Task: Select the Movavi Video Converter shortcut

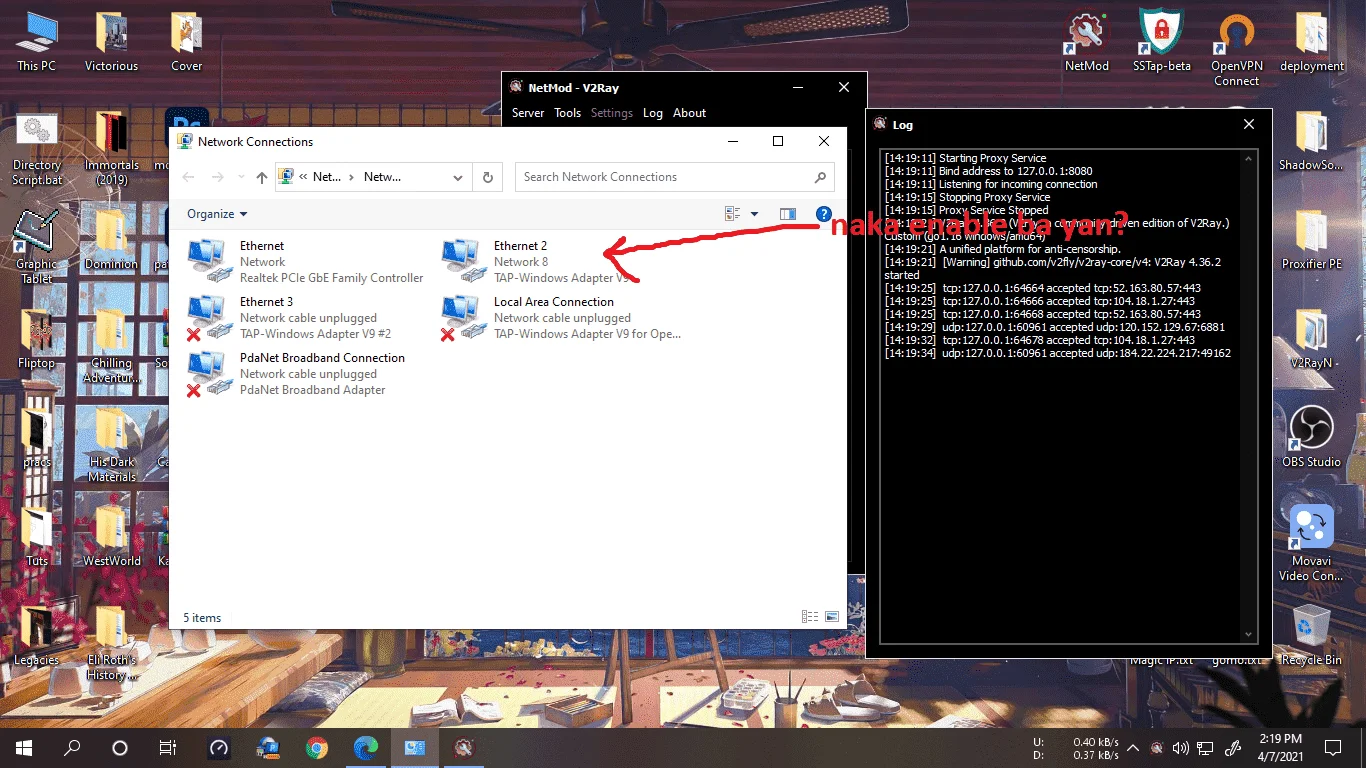Action: 1311,543
